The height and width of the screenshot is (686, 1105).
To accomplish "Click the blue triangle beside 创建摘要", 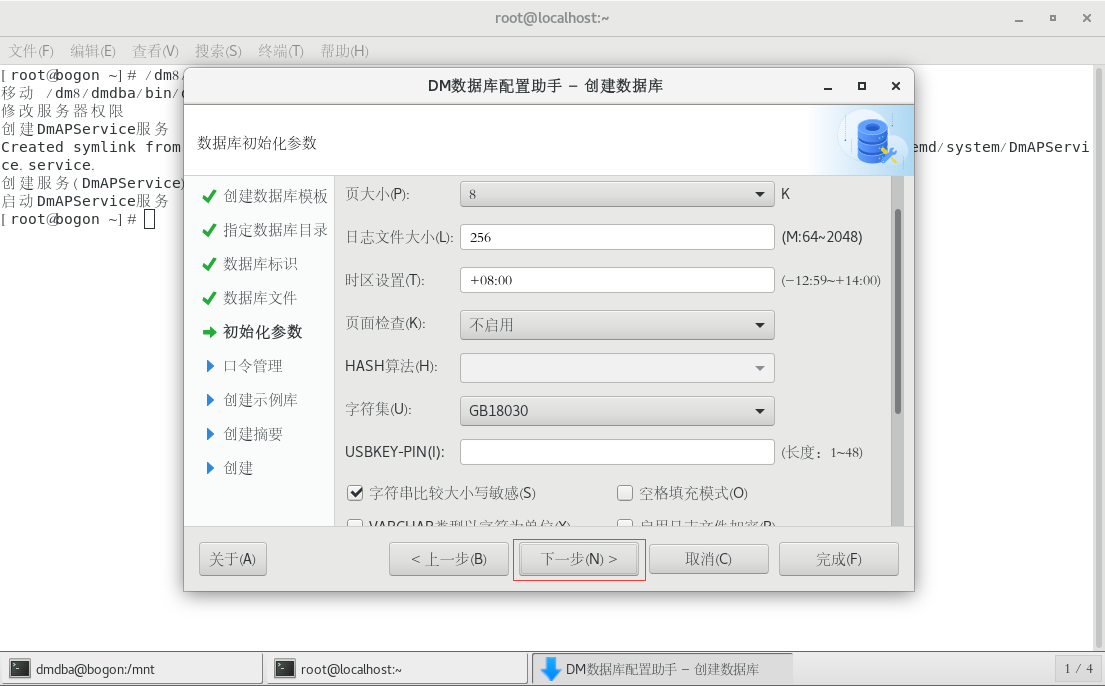I will click(x=210, y=434).
